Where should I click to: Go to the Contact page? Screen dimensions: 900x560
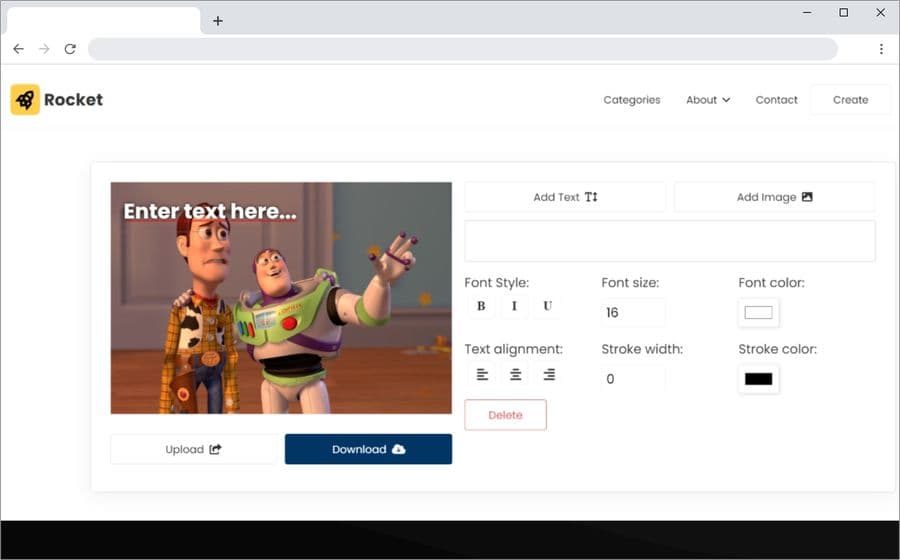[776, 100]
